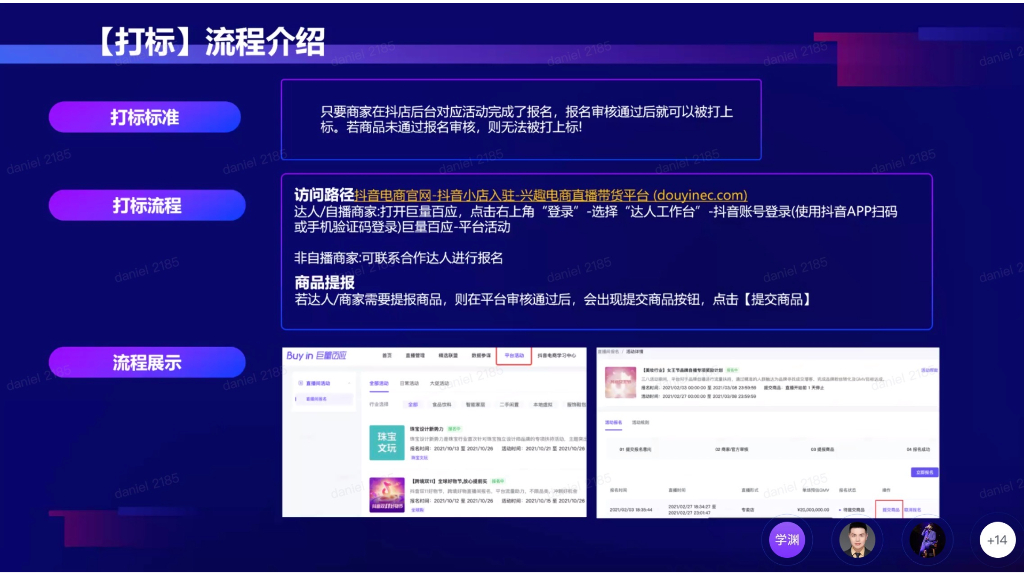Click the 全球购 tag link
This screenshot has width=1024, height=576.
click(417, 510)
